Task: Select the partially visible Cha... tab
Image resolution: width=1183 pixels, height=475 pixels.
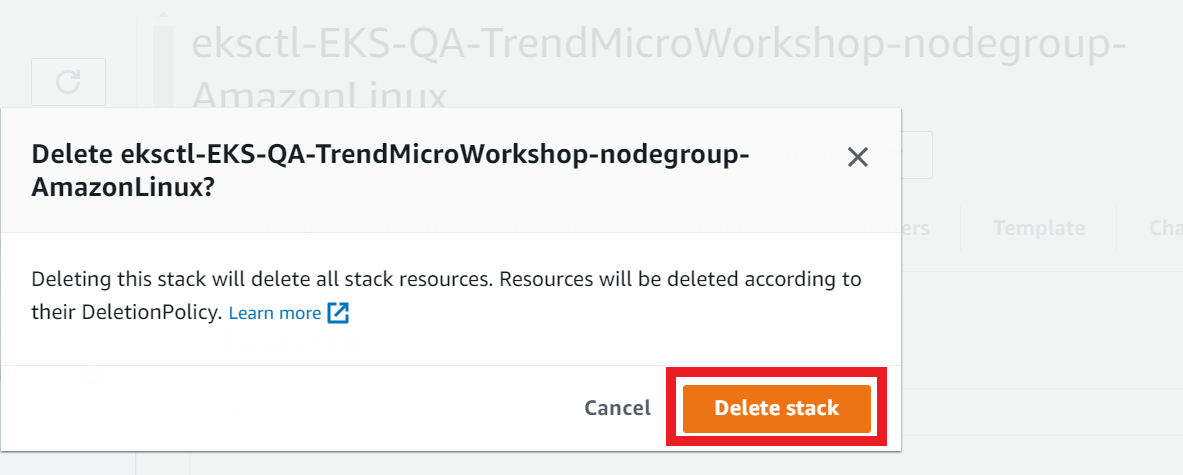Action: [1166, 228]
